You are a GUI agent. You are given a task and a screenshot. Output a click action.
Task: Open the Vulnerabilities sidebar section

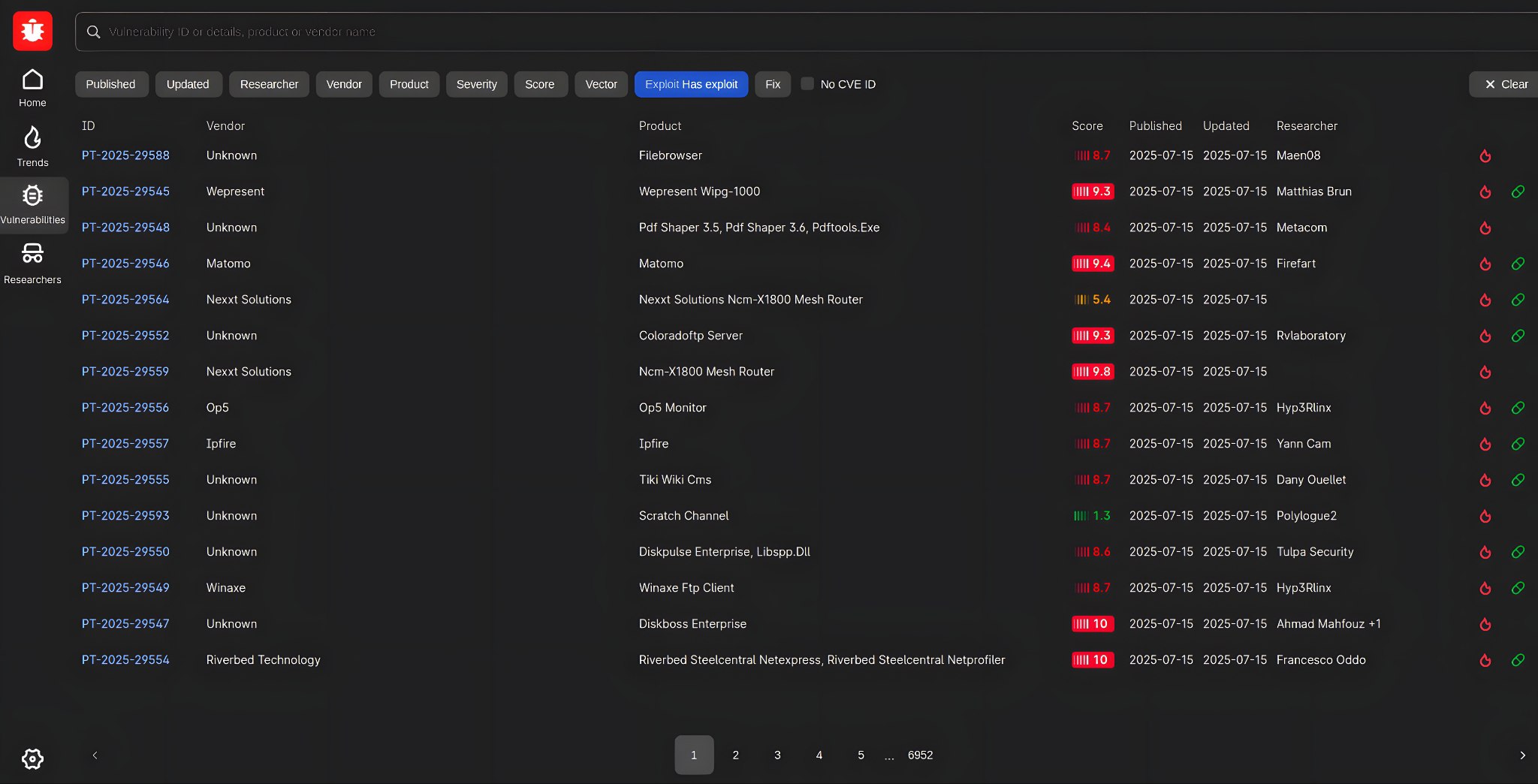pos(33,205)
